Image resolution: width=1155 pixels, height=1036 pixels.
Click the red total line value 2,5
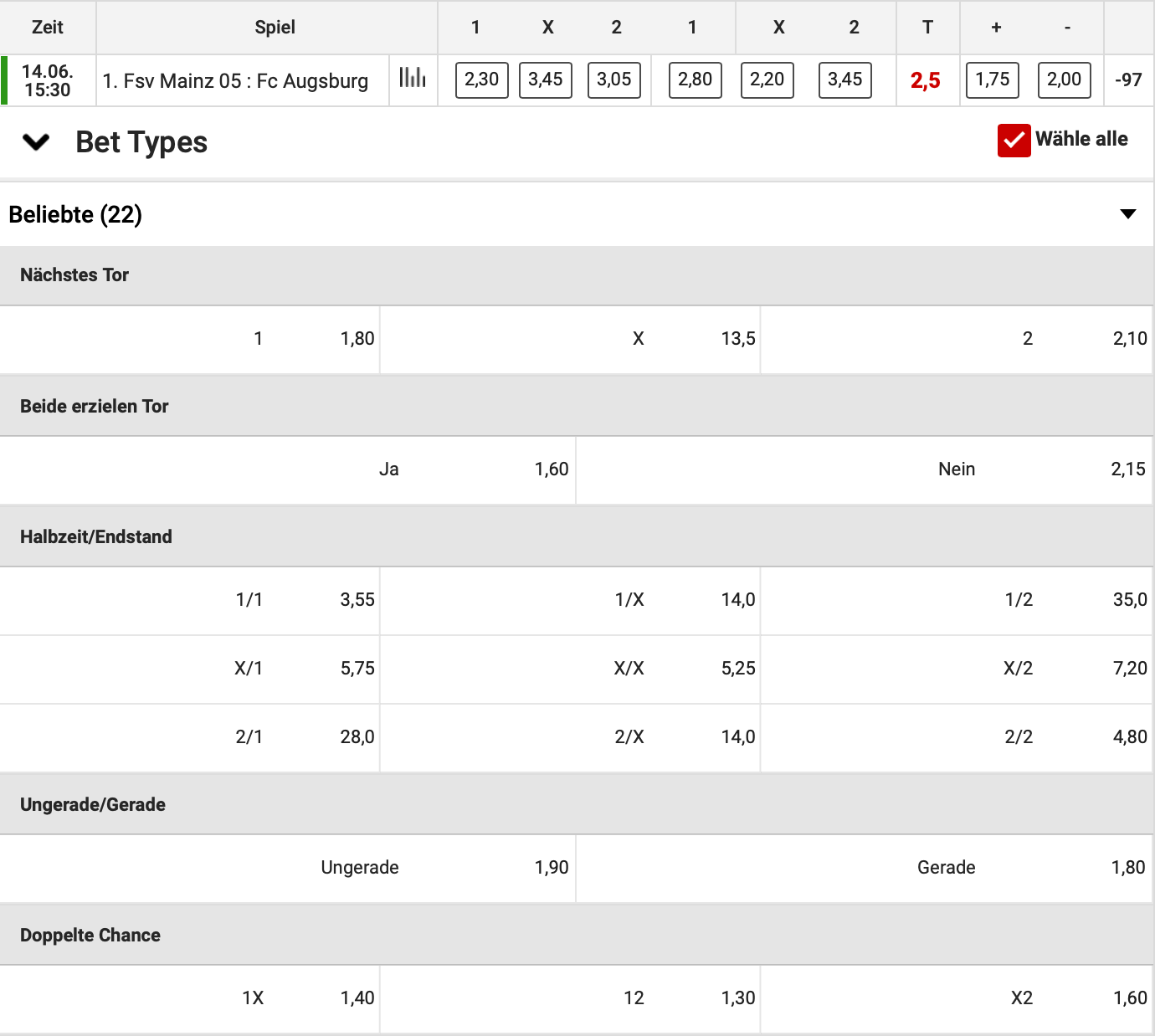click(x=926, y=79)
